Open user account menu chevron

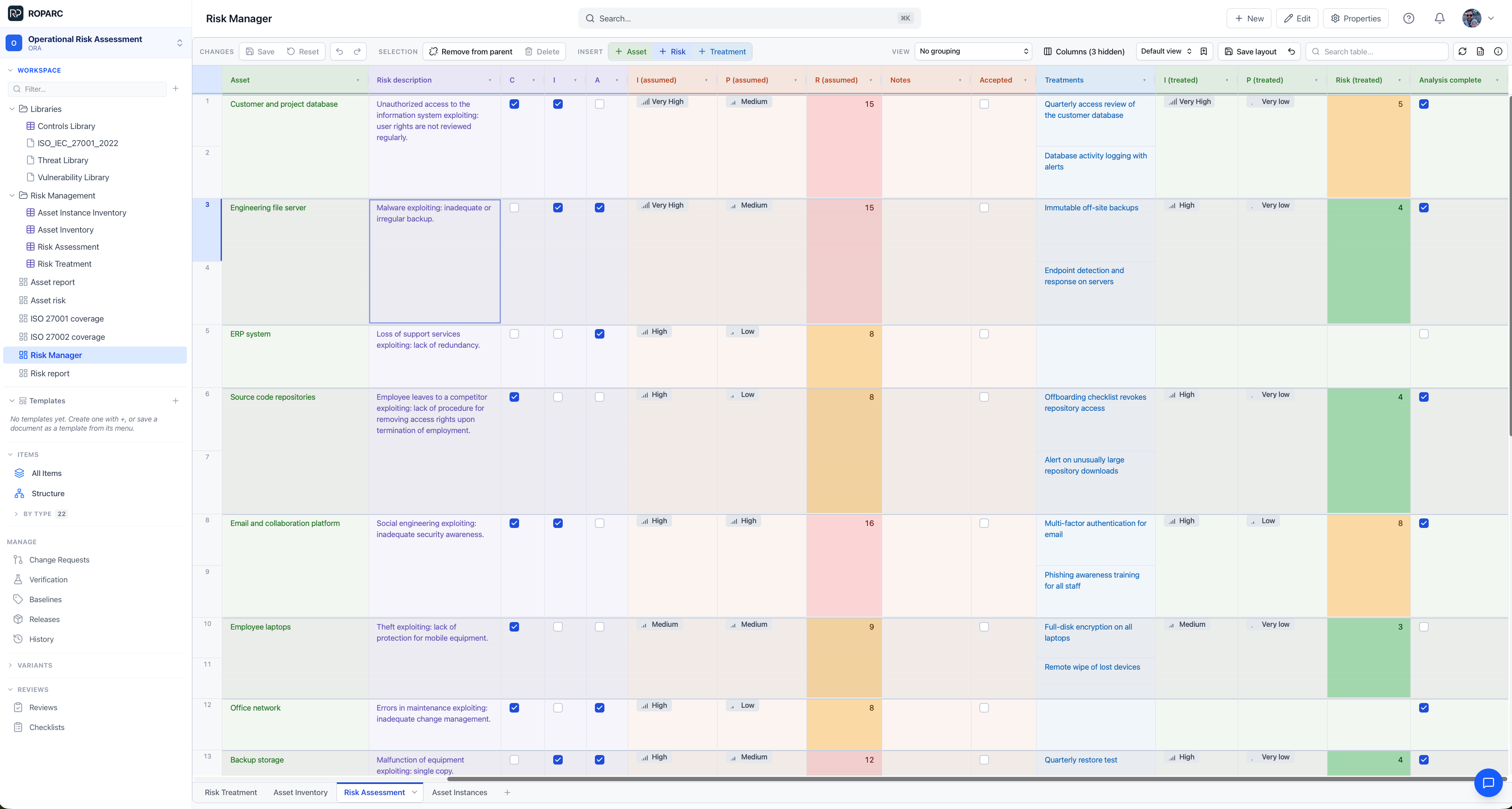click(x=1491, y=18)
